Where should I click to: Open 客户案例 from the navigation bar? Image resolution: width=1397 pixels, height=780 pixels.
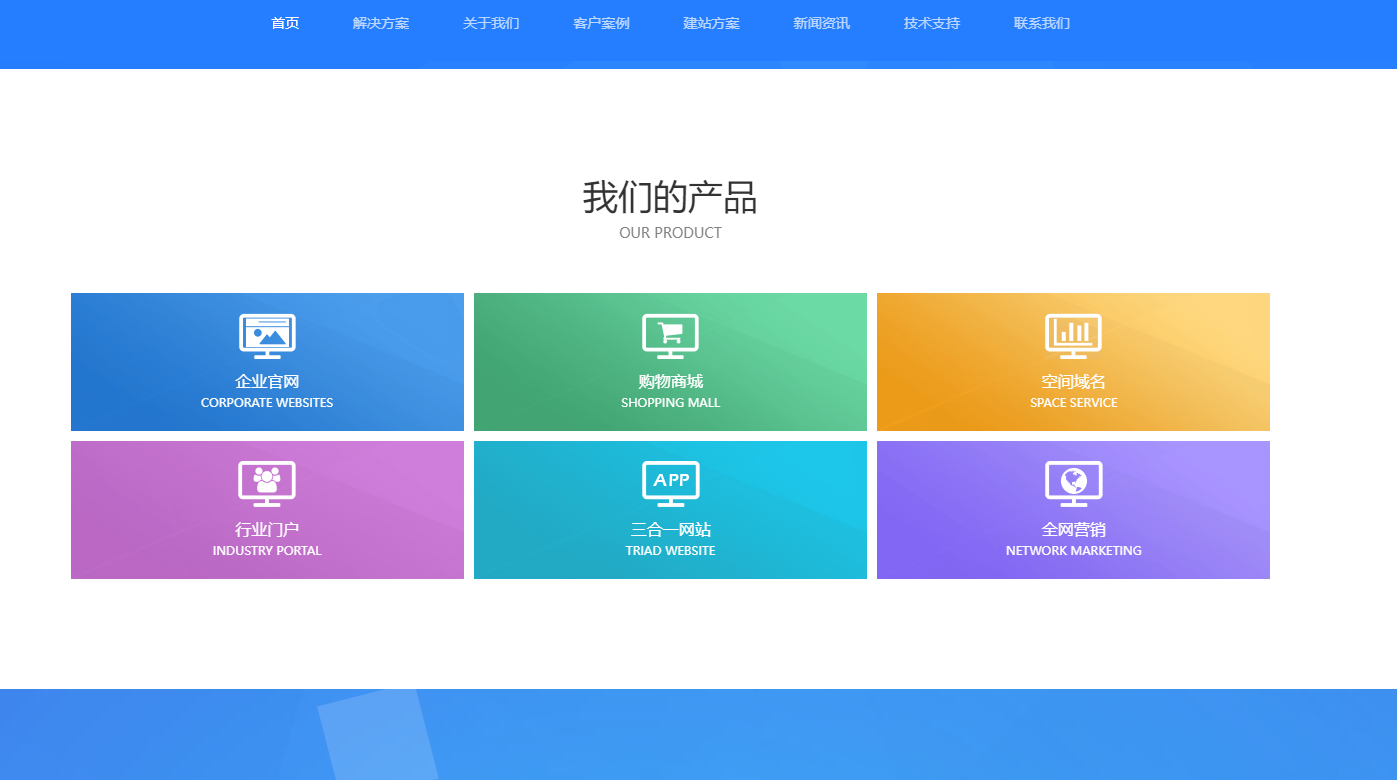601,23
